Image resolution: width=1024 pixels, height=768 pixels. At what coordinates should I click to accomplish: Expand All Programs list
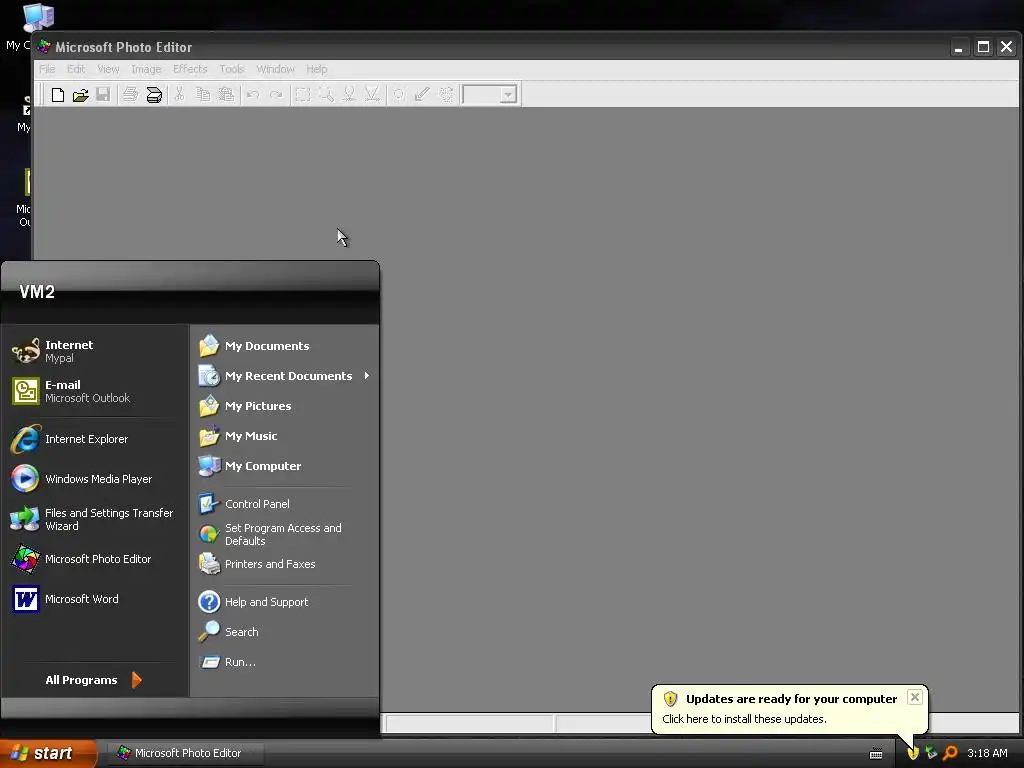pyautogui.click(x=93, y=680)
